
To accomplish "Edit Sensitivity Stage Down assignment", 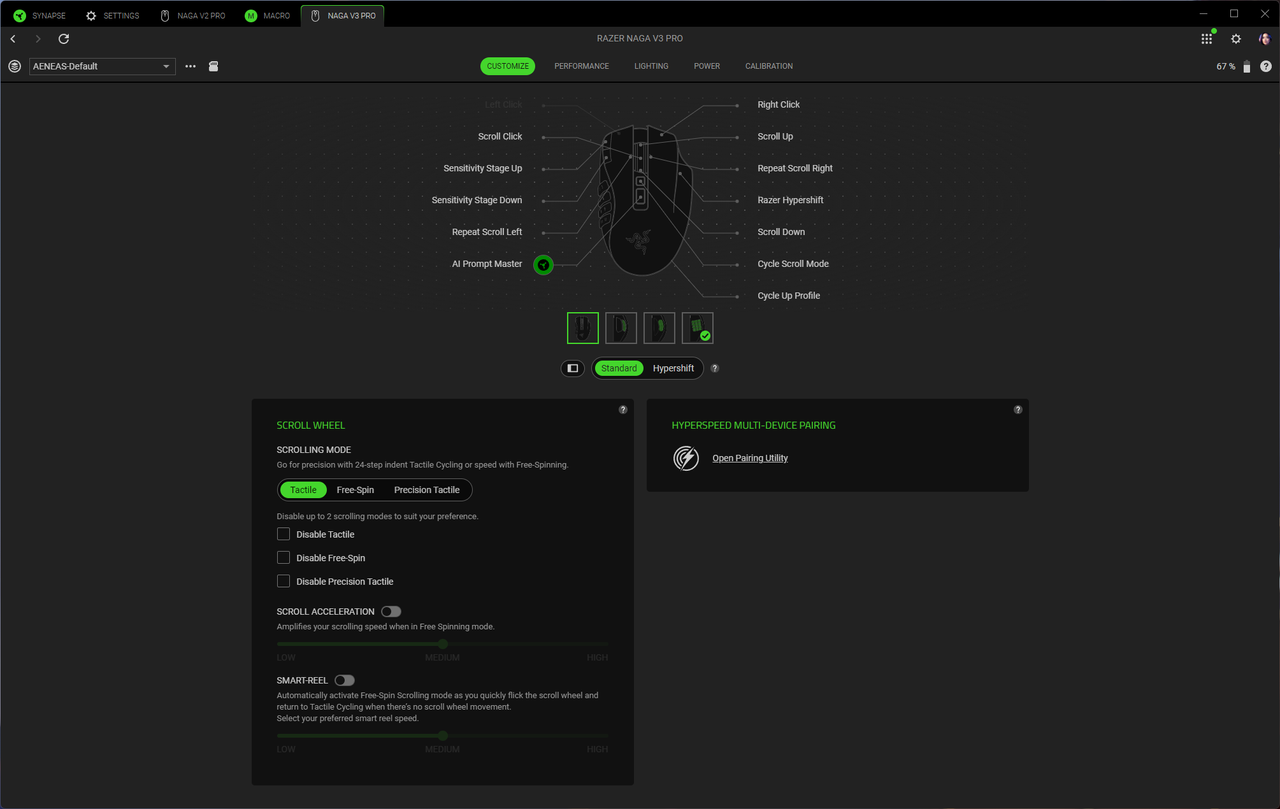I will click(x=477, y=200).
